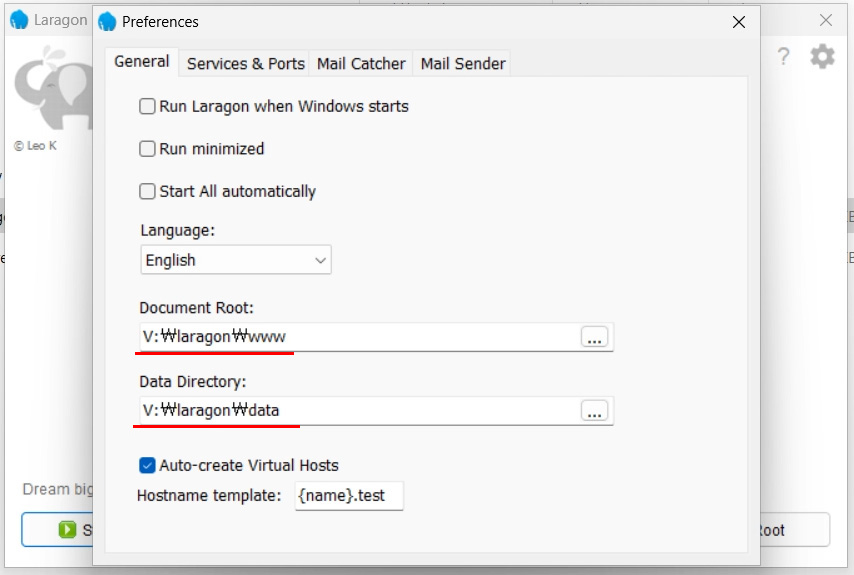Click the Preferences window title icon

coord(107,22)
